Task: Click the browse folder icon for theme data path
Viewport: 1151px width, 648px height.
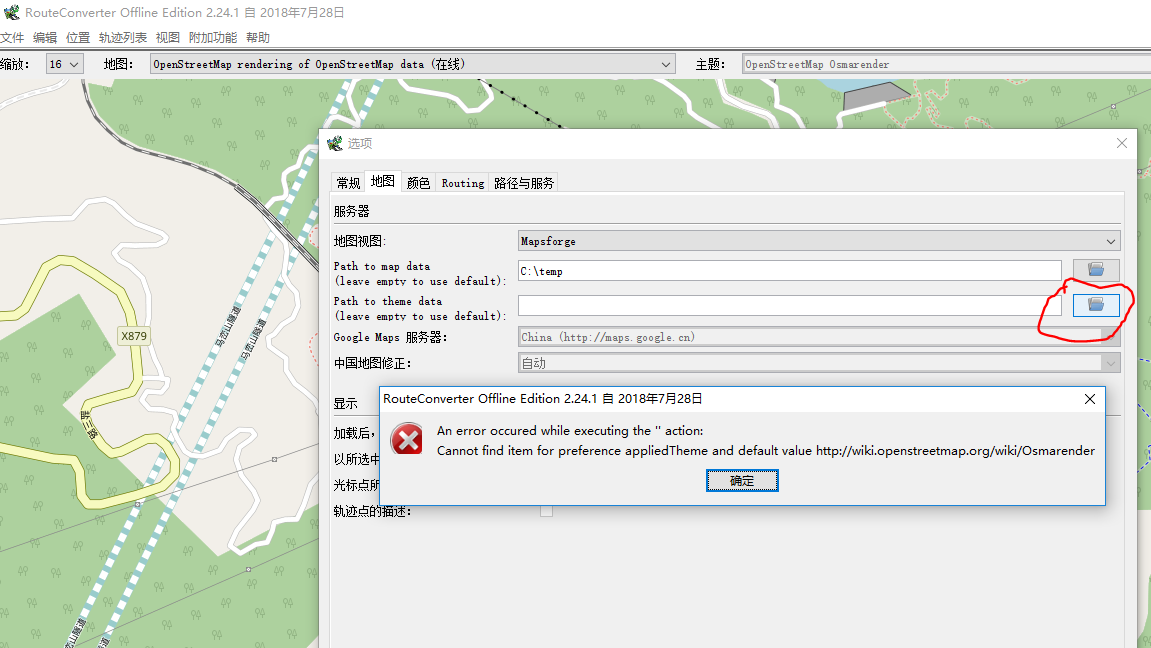Action: click(x=1096, y=305)
